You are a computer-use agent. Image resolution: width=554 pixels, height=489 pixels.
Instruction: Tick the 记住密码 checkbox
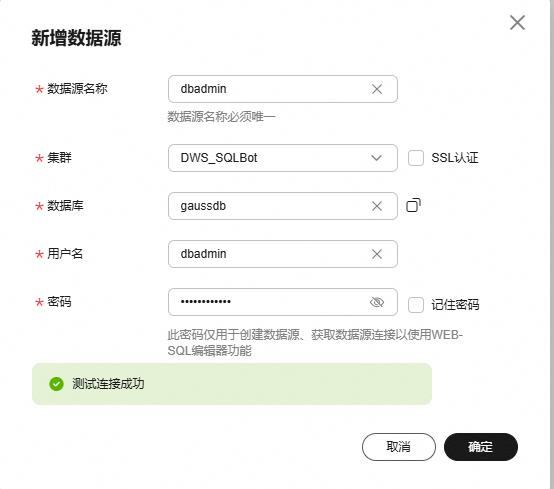(416, 305)
